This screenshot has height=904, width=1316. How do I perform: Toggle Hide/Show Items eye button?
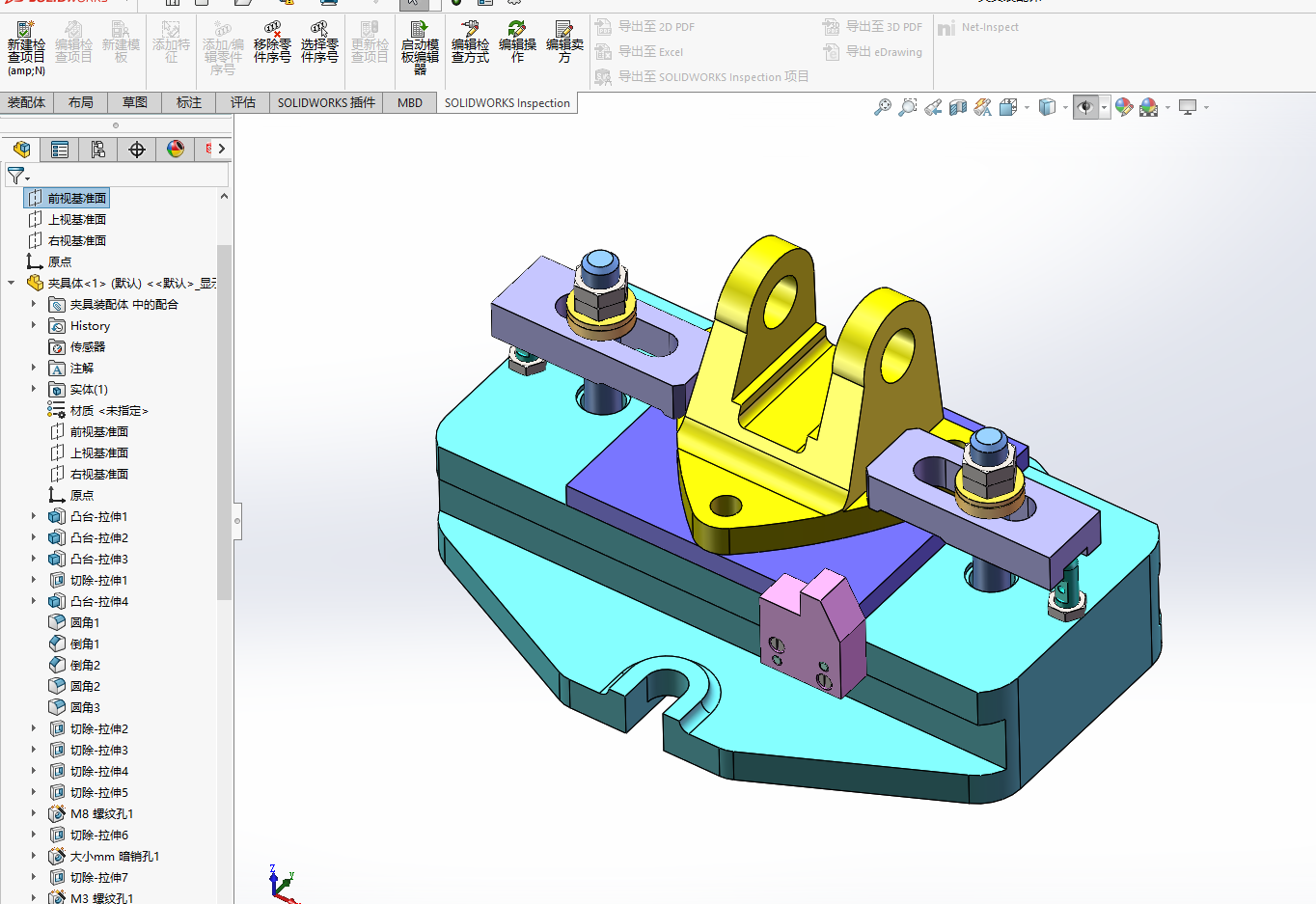1085,107
